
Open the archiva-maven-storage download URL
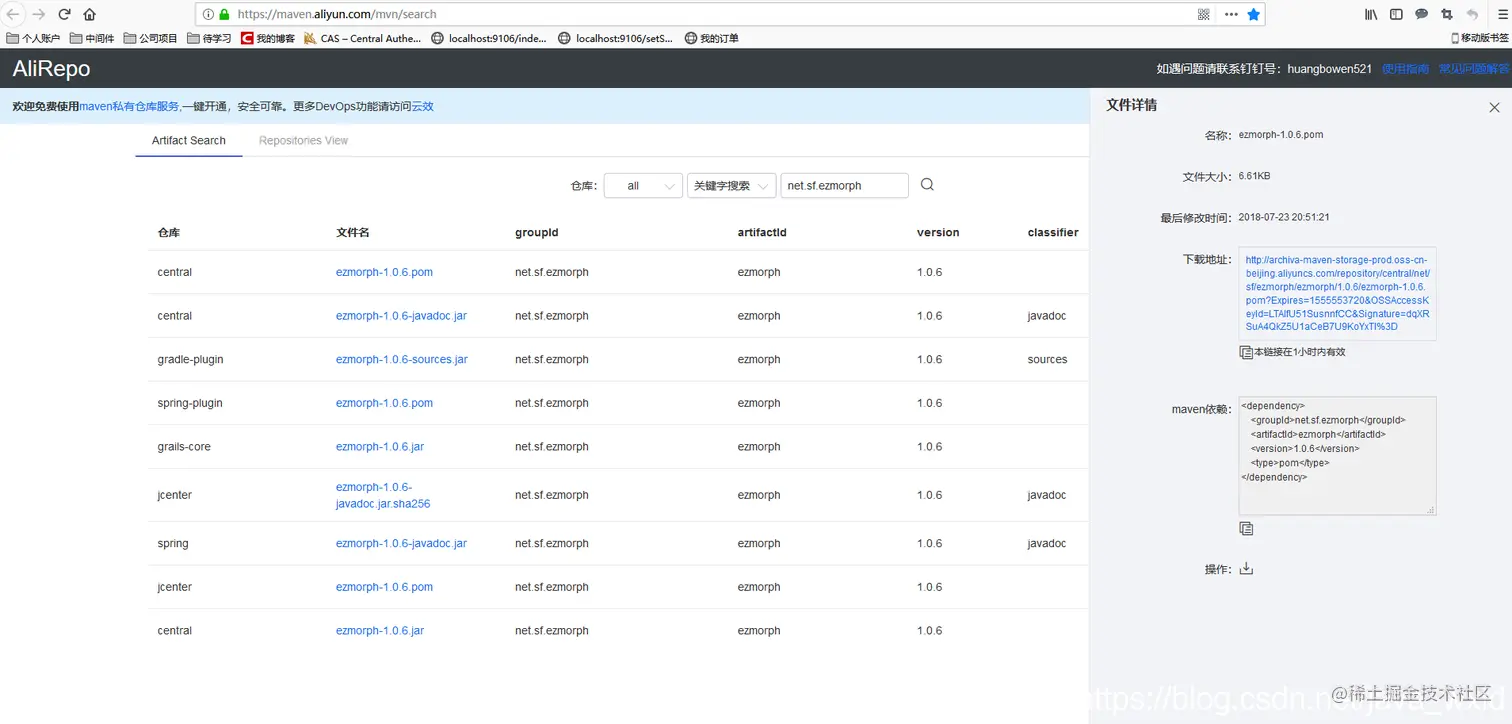click(x=1337, y=293)
